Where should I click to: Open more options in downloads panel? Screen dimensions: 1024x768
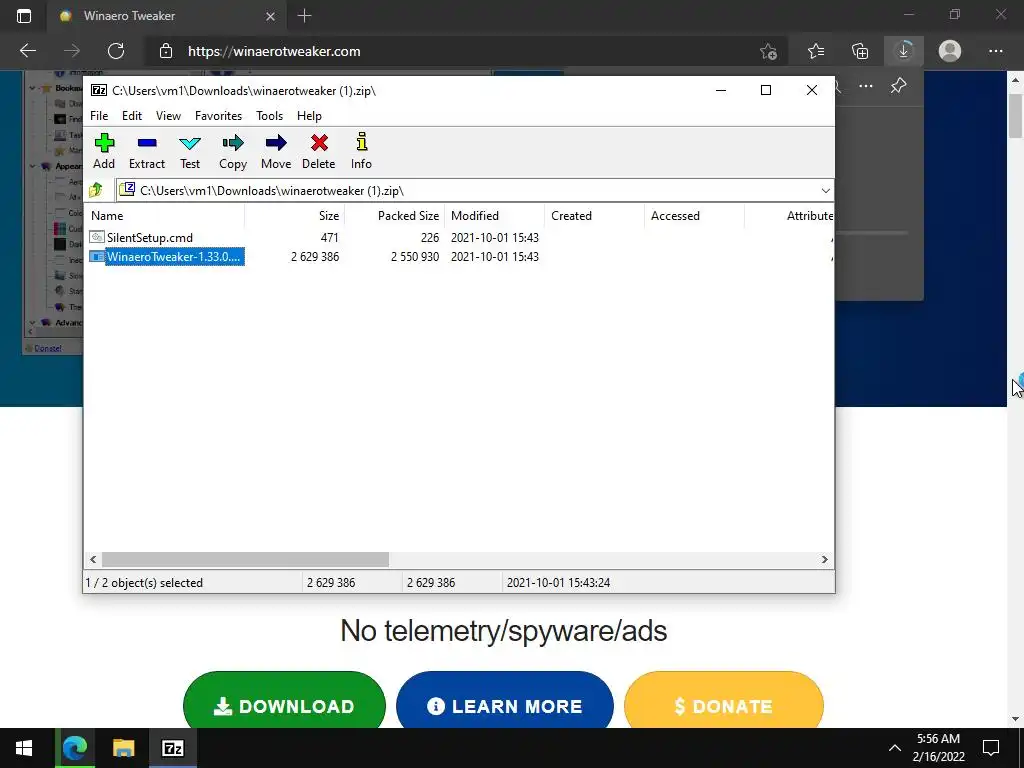pyautogui.click(x=866, y=86)
